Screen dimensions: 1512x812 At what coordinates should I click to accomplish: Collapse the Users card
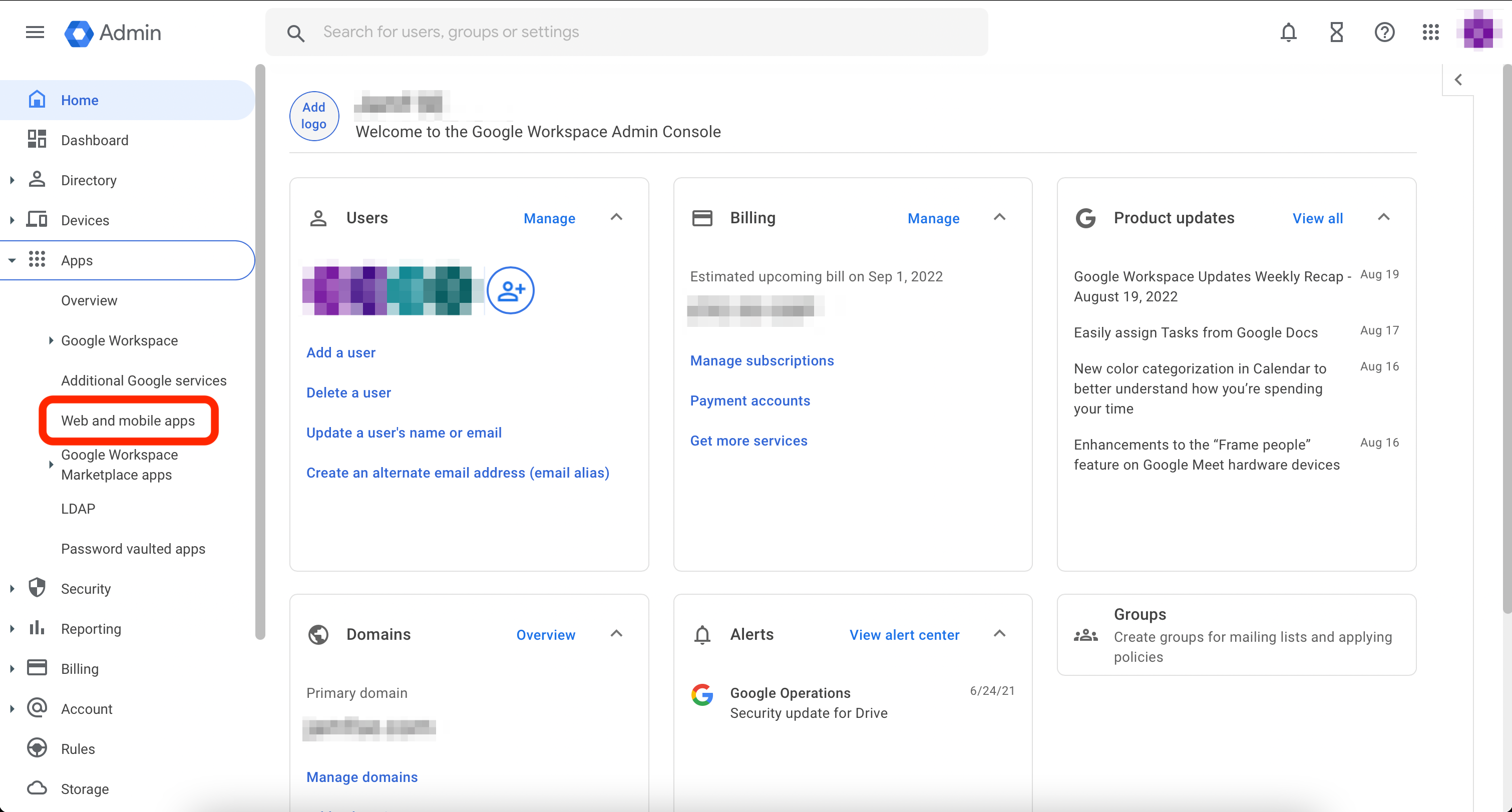point(616,217)
